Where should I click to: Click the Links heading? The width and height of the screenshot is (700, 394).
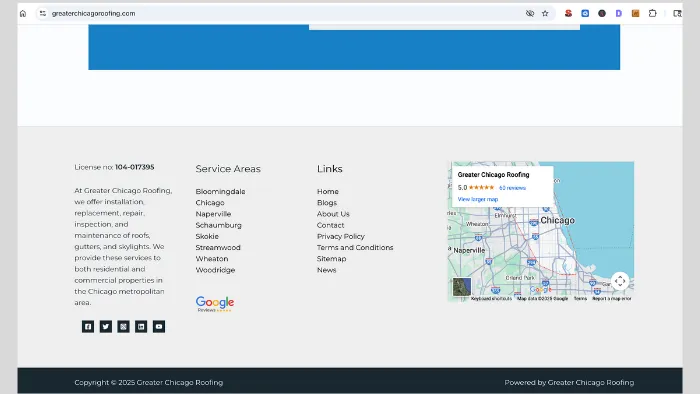pos(329,169)
